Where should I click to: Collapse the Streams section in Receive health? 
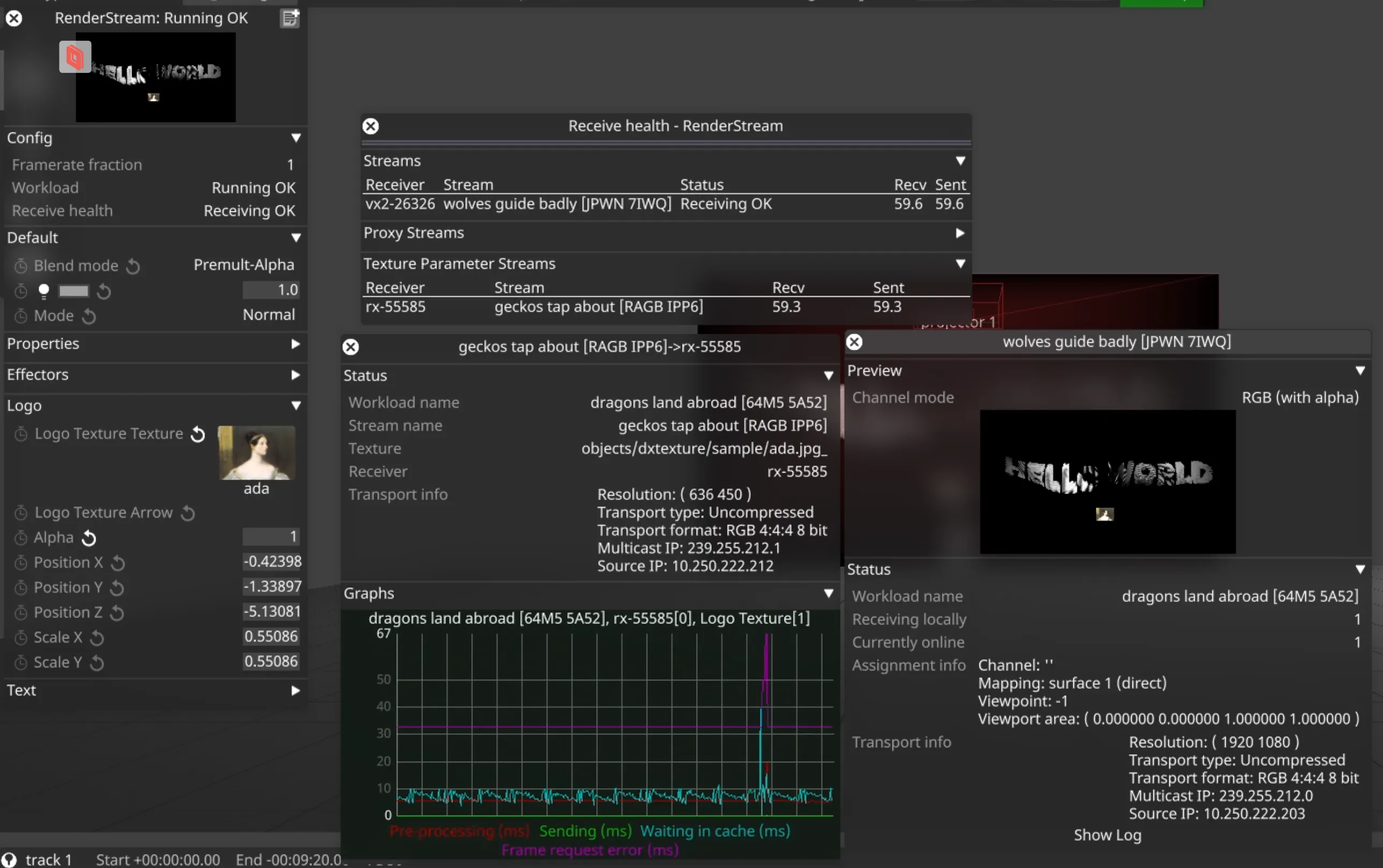pos(960,161)
